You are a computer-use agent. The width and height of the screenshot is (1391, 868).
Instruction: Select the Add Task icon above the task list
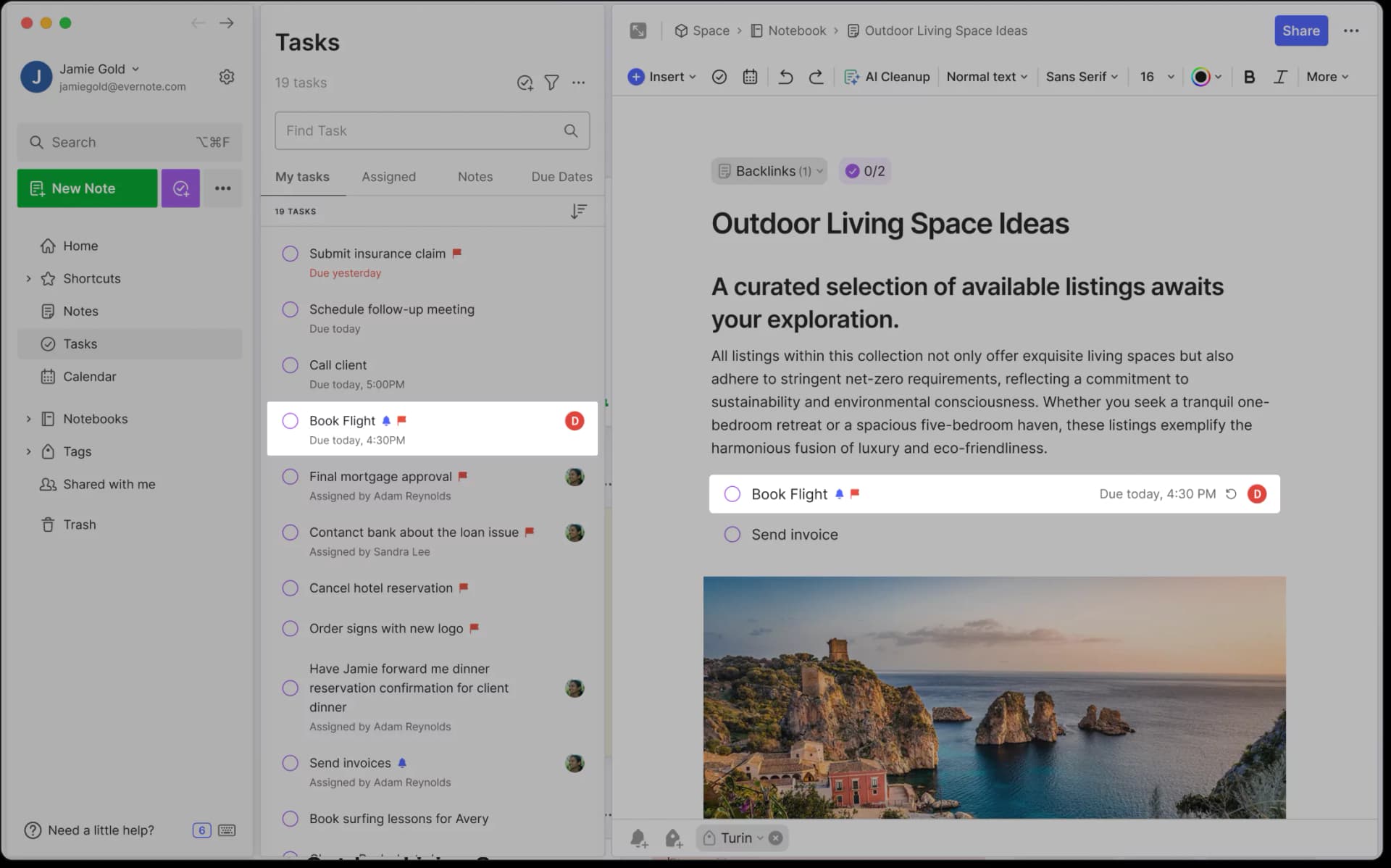(x=525, y=83)
